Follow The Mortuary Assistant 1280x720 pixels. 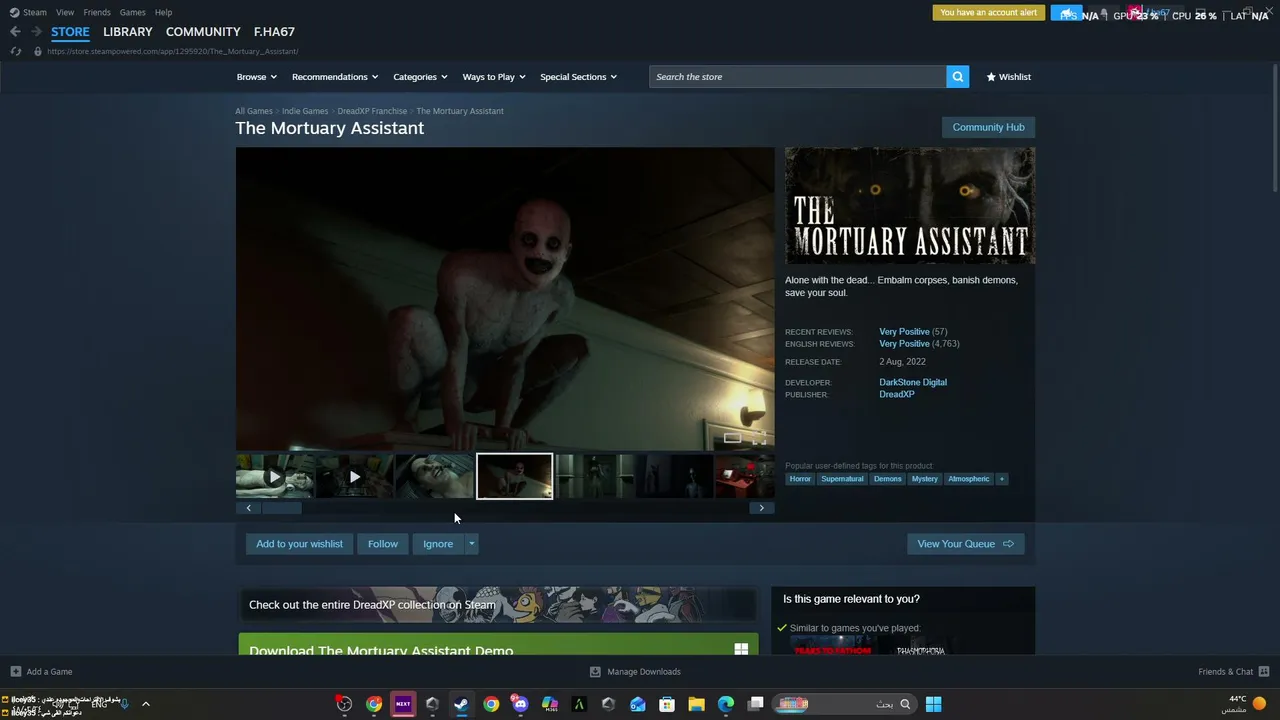(x=383, y=544)
